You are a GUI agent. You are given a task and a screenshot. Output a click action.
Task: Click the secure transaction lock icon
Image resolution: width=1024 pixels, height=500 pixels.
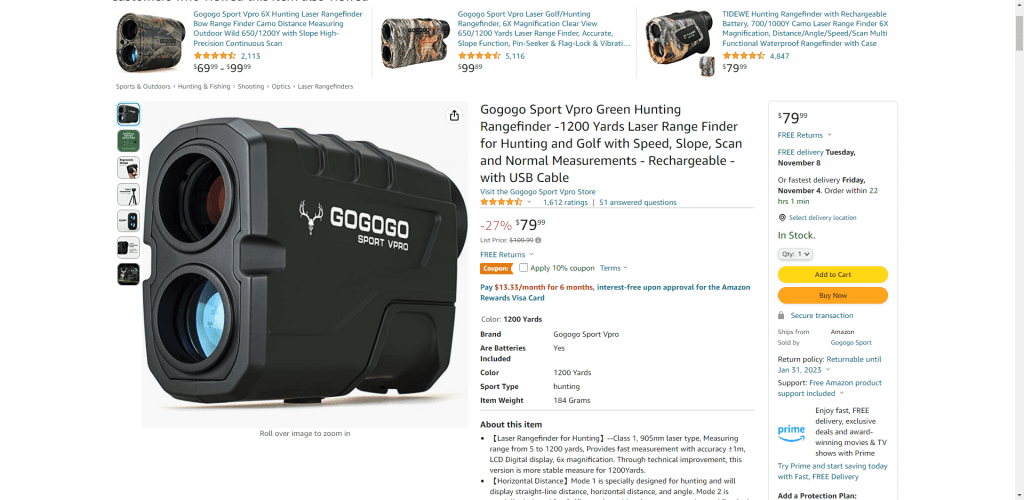(781, 315)
